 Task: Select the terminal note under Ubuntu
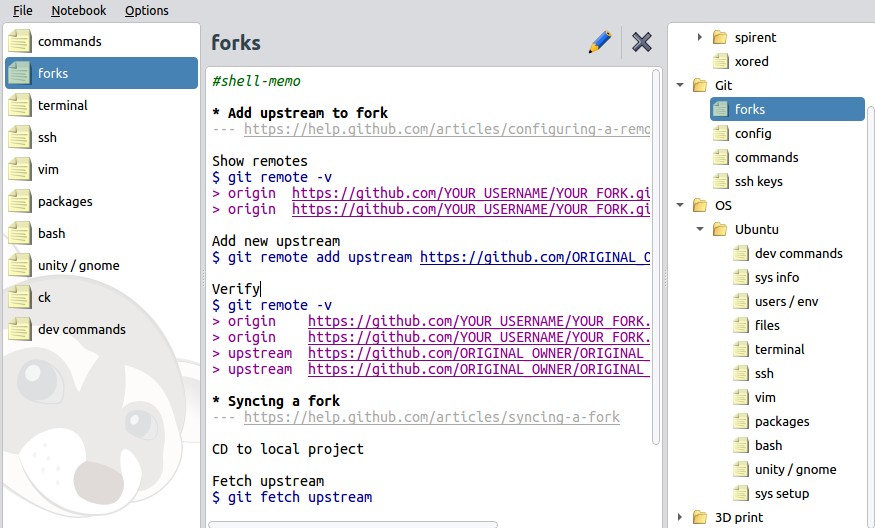click(768, 349)
